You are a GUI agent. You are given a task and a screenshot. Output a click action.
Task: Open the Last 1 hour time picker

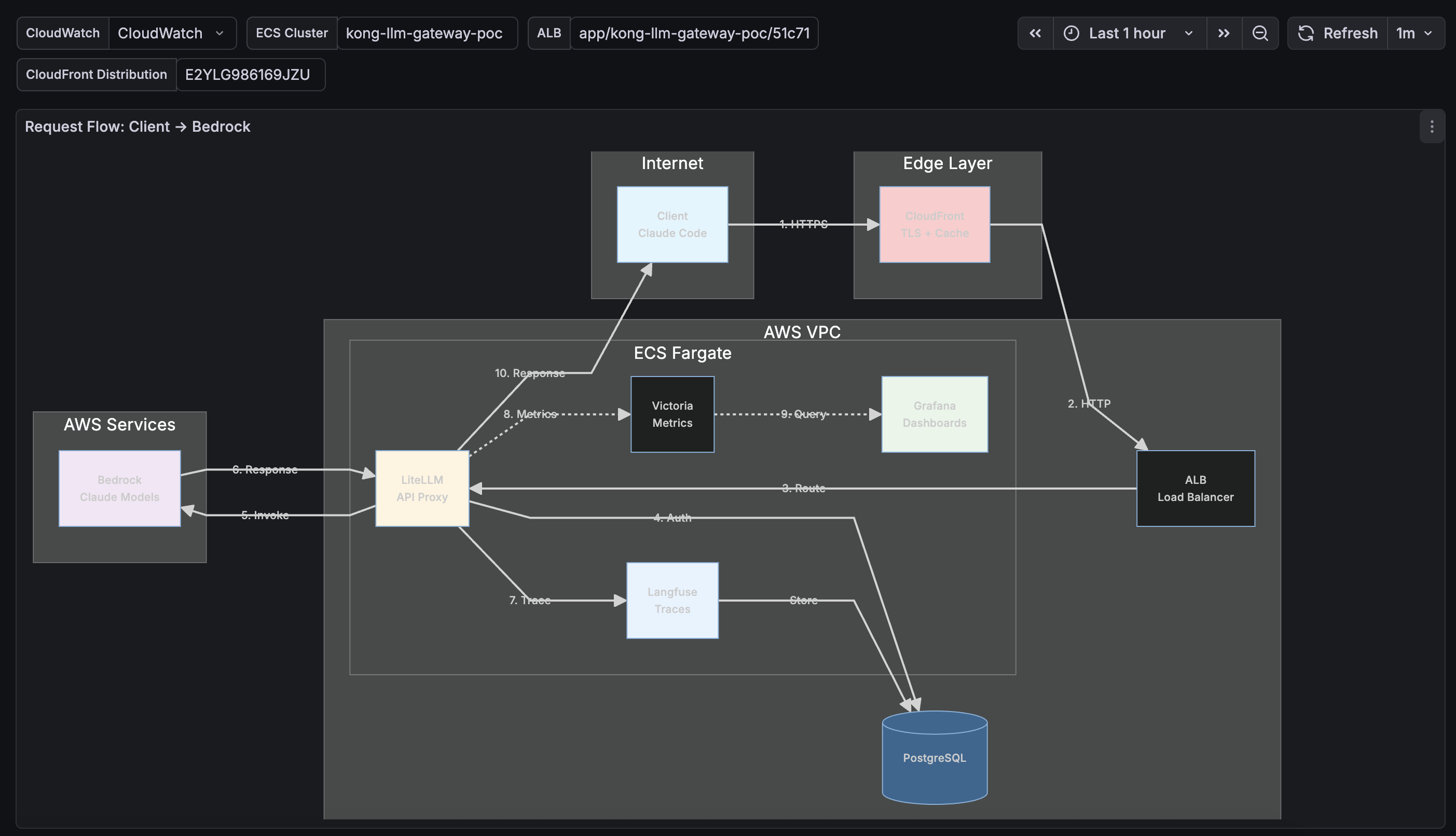[x=1129, y=33]
